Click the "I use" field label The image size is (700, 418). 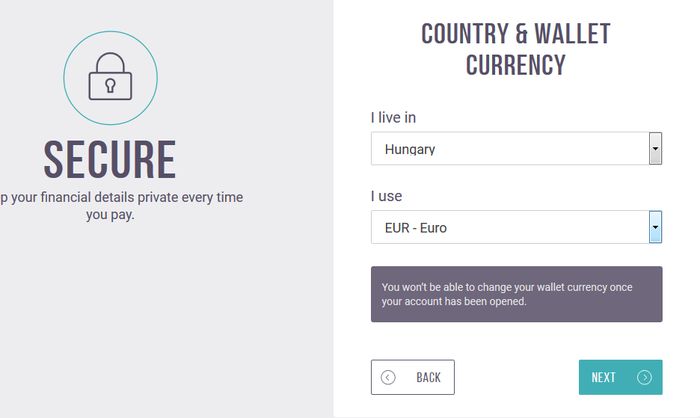[x=387, y=196]
